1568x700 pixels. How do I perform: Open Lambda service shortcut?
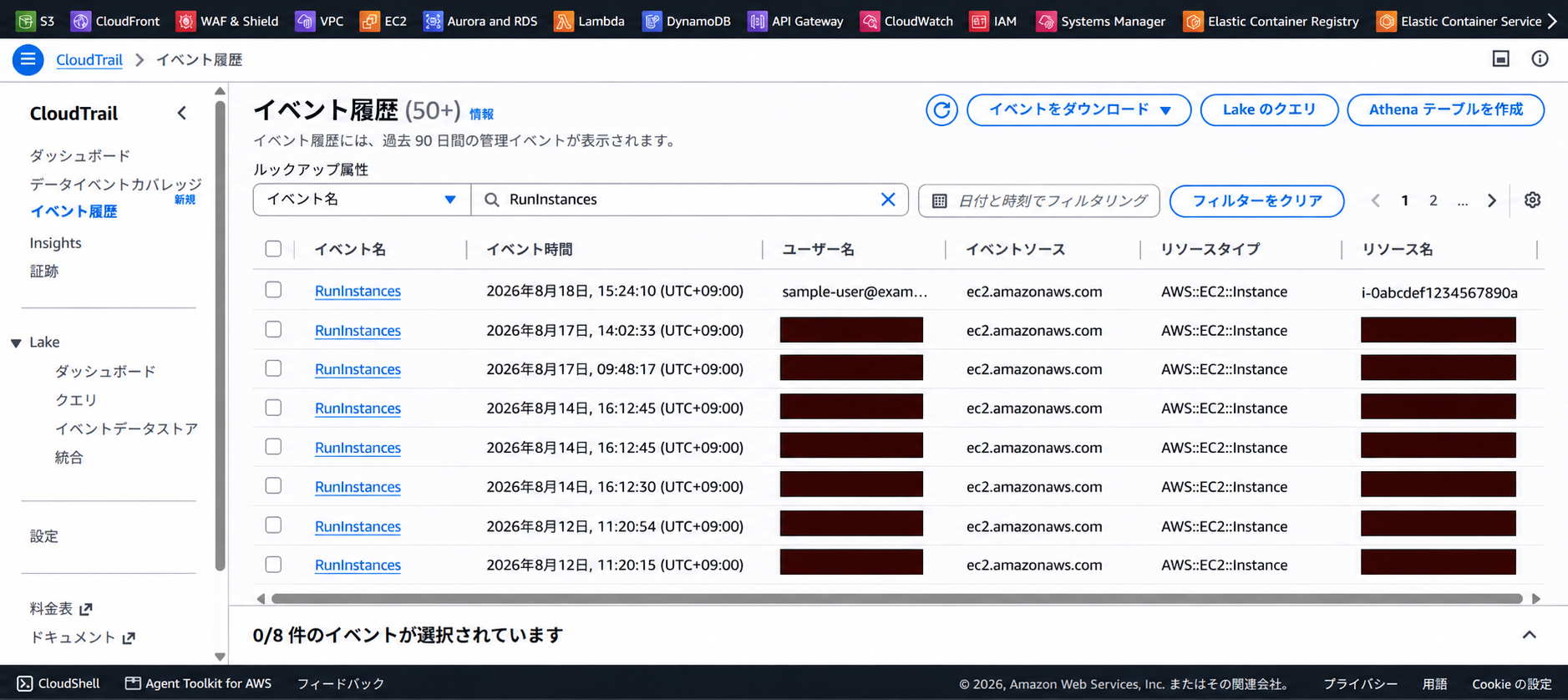(590, 21)
